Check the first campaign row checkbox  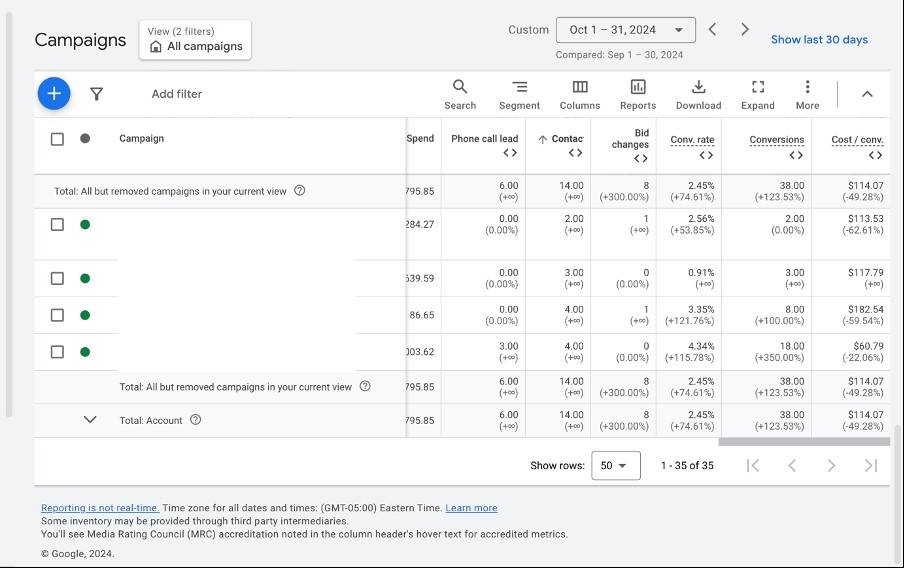57,224
